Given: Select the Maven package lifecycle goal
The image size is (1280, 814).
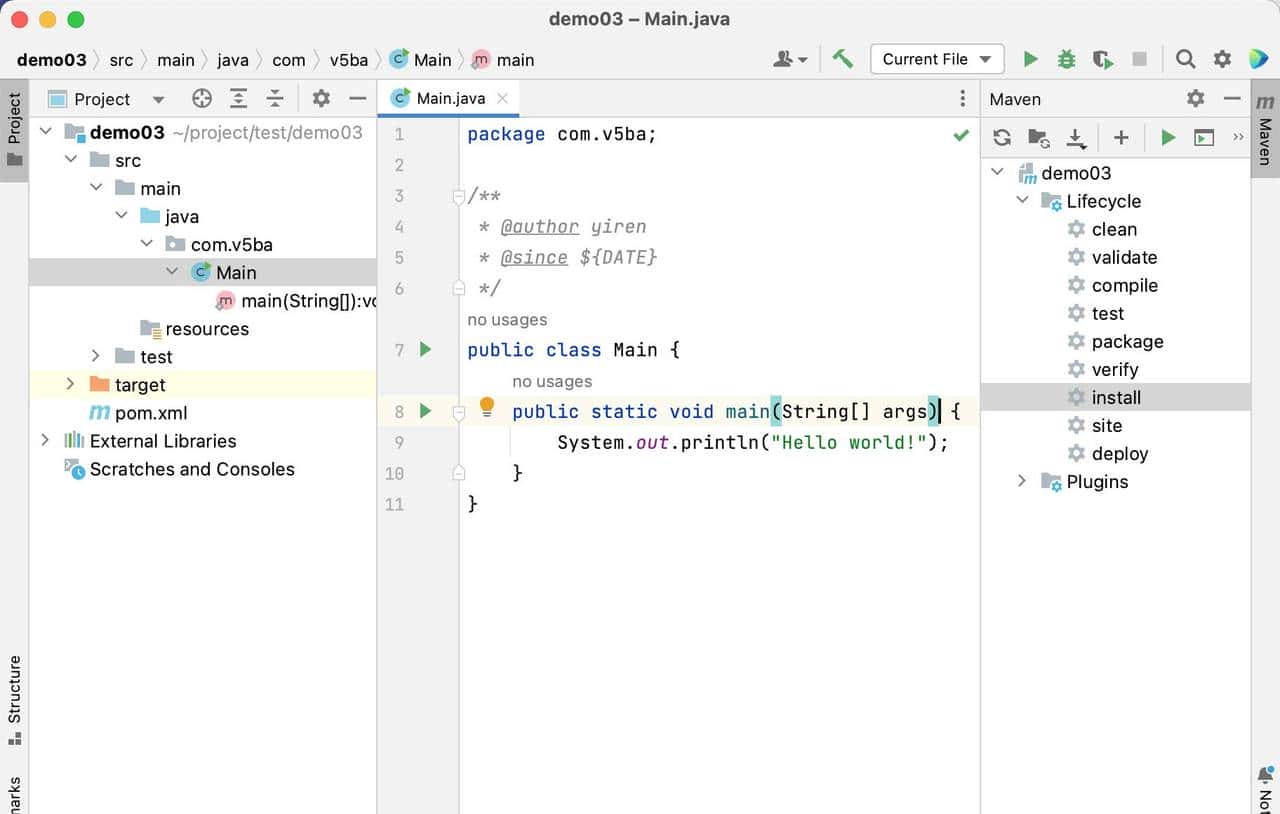Looking at the screenshot, I should 1127,341.
